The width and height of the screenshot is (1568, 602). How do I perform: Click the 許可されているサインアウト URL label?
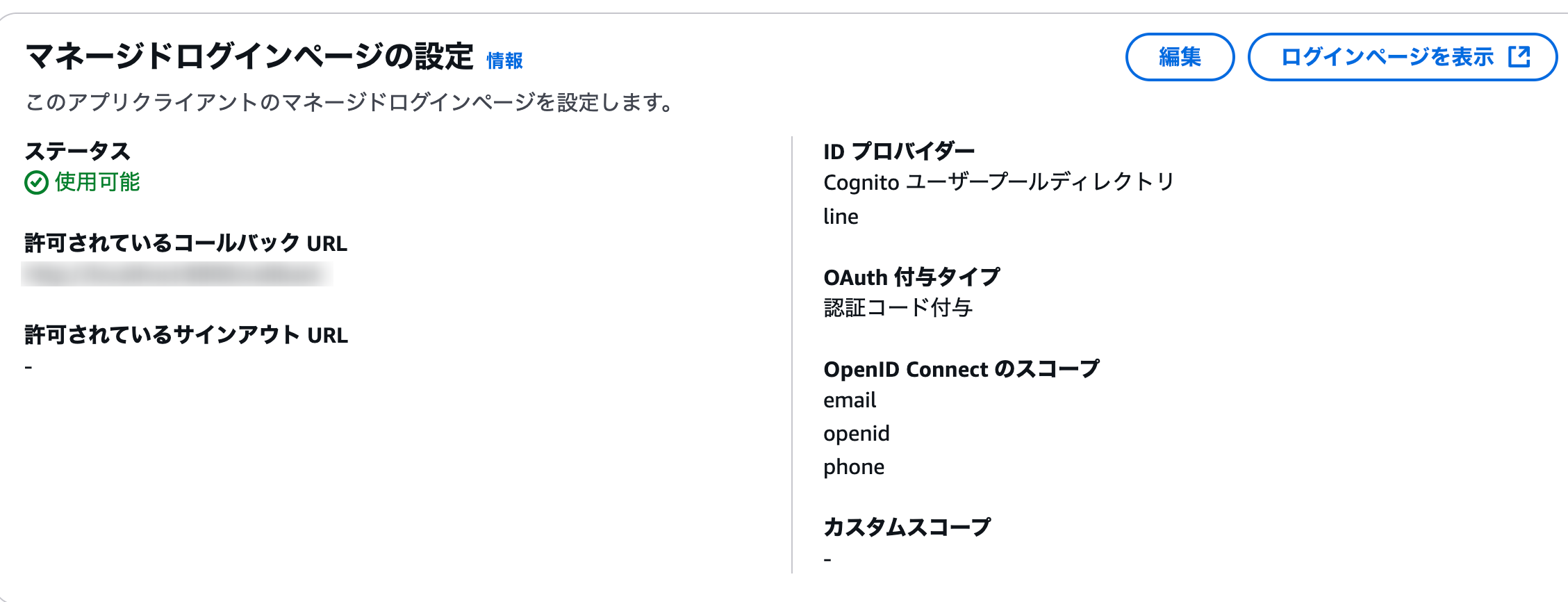tap(186, 335)
